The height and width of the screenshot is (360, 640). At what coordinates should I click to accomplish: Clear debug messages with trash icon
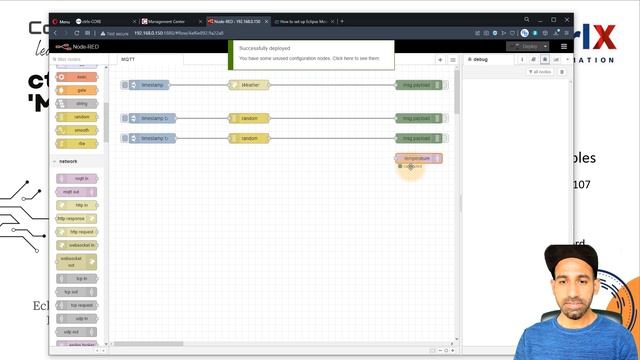(562, 72)
